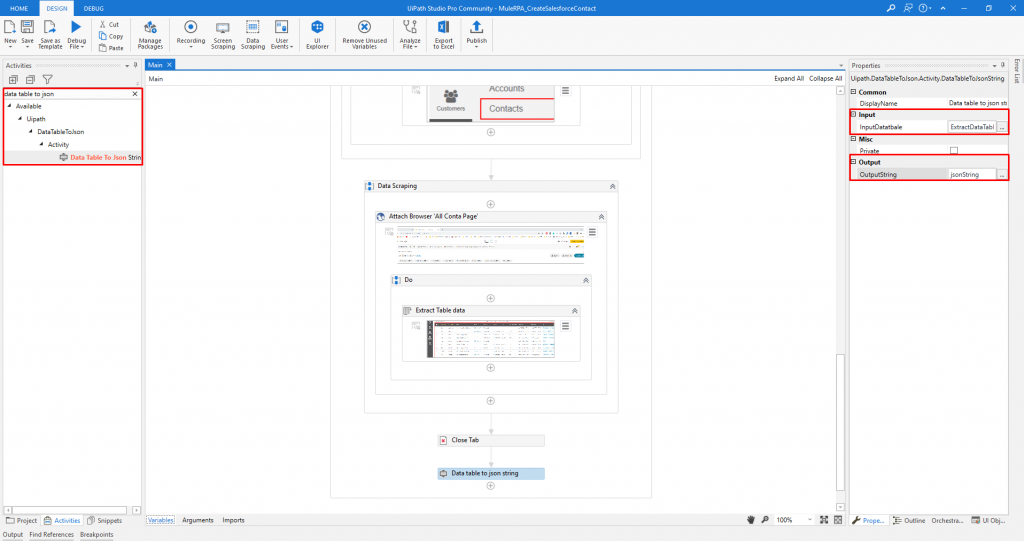Open User Events menu
The height and width of the screenshot is (541, 1024).
281,34
